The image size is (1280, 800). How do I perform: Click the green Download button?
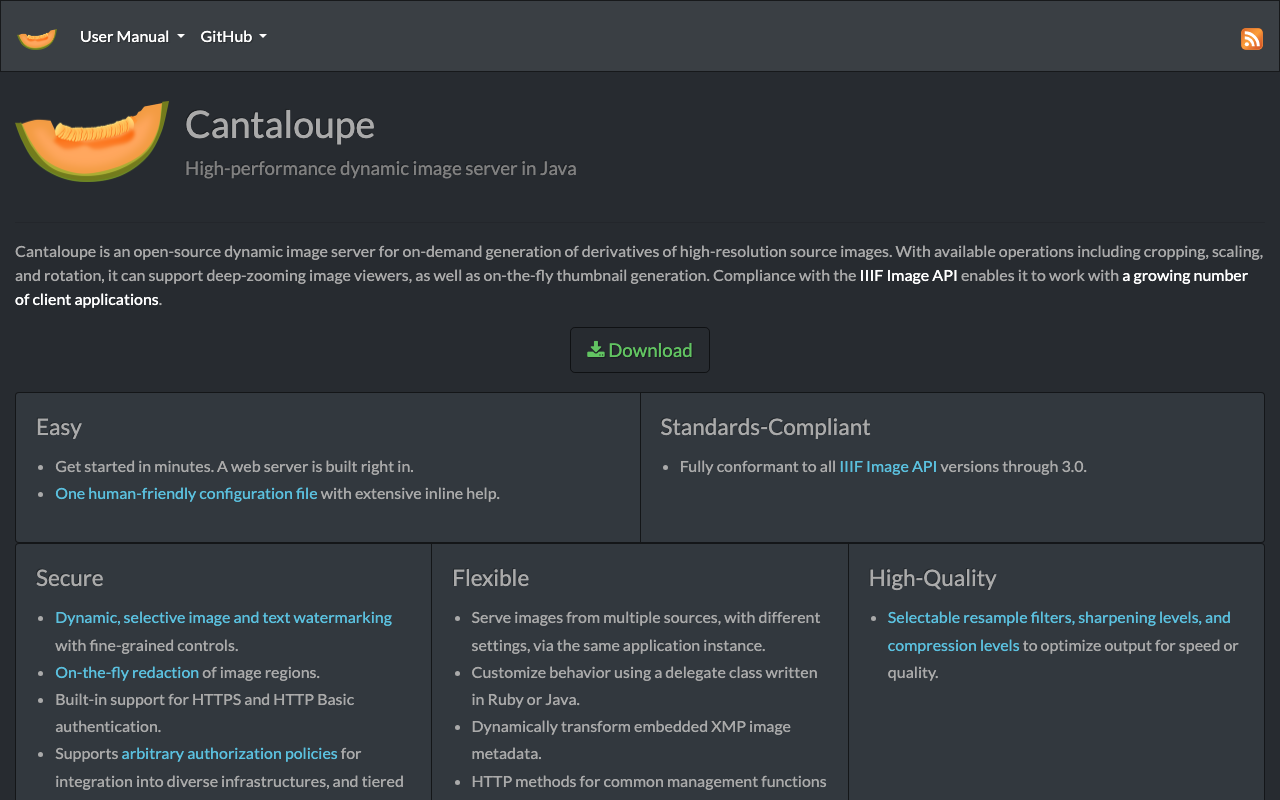pos(640,350)
